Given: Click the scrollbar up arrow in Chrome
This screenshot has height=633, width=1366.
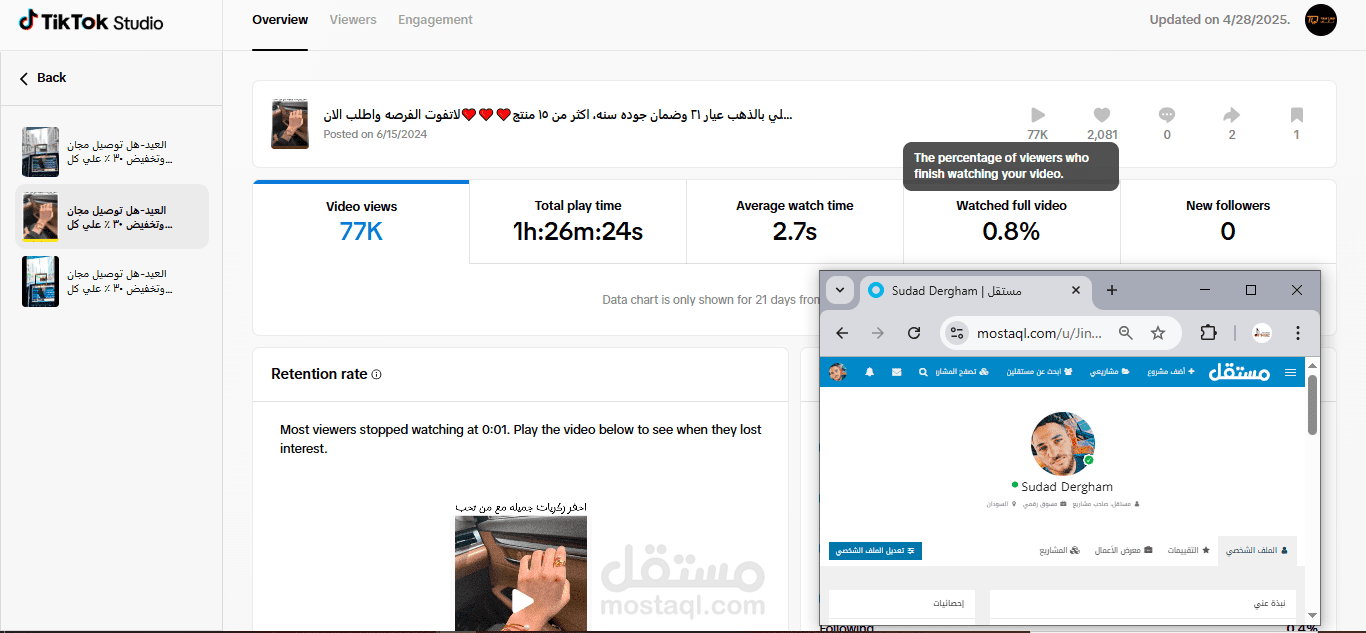Looking at the screenshot, I should (1313, 365).
